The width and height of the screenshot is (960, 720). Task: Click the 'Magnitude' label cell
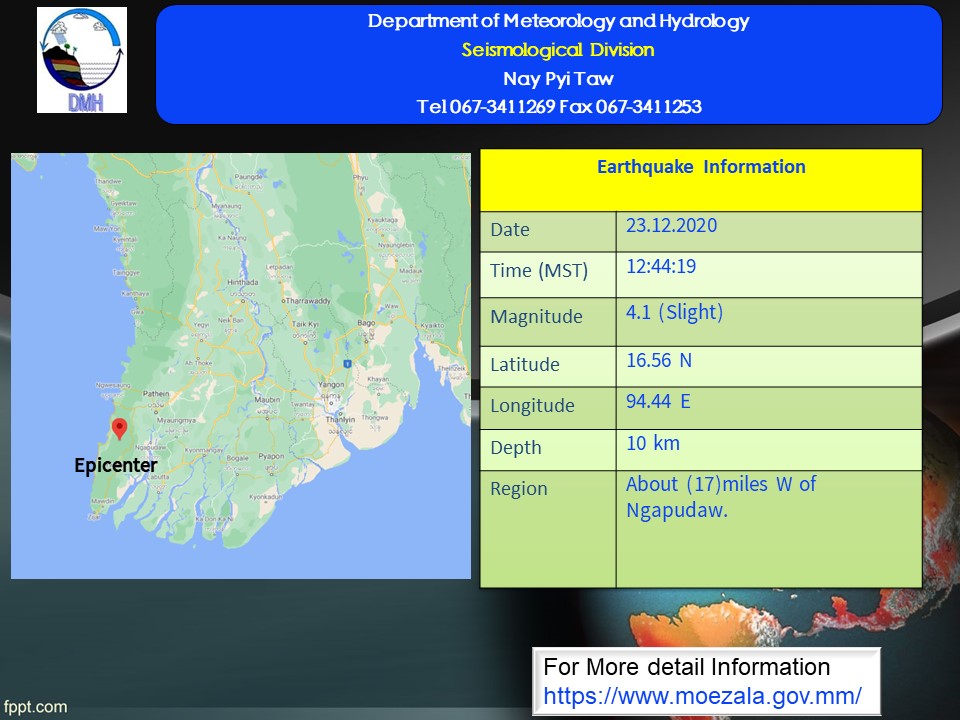548,321
